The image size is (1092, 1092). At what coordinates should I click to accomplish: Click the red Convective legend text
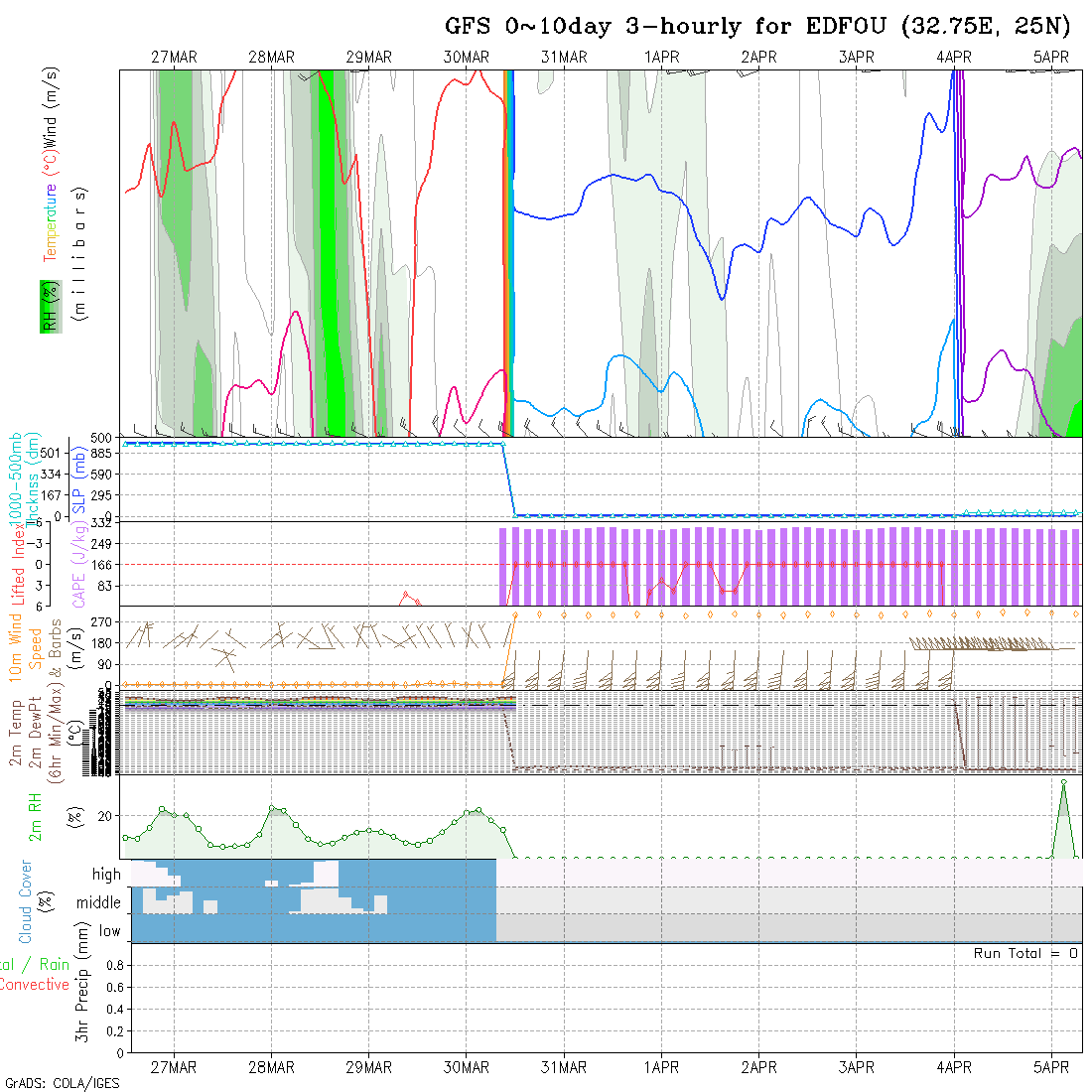(35, 985)
